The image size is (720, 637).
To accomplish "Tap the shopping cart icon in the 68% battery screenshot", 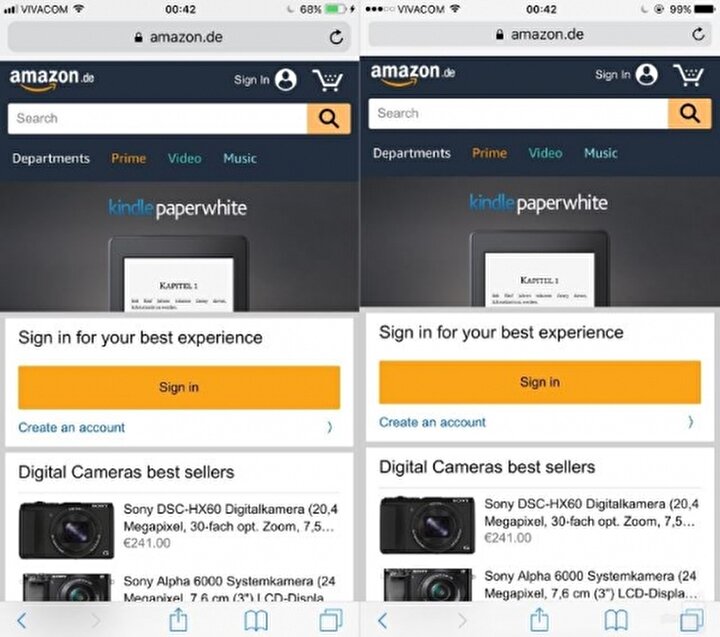I will (x=327, y=80).
